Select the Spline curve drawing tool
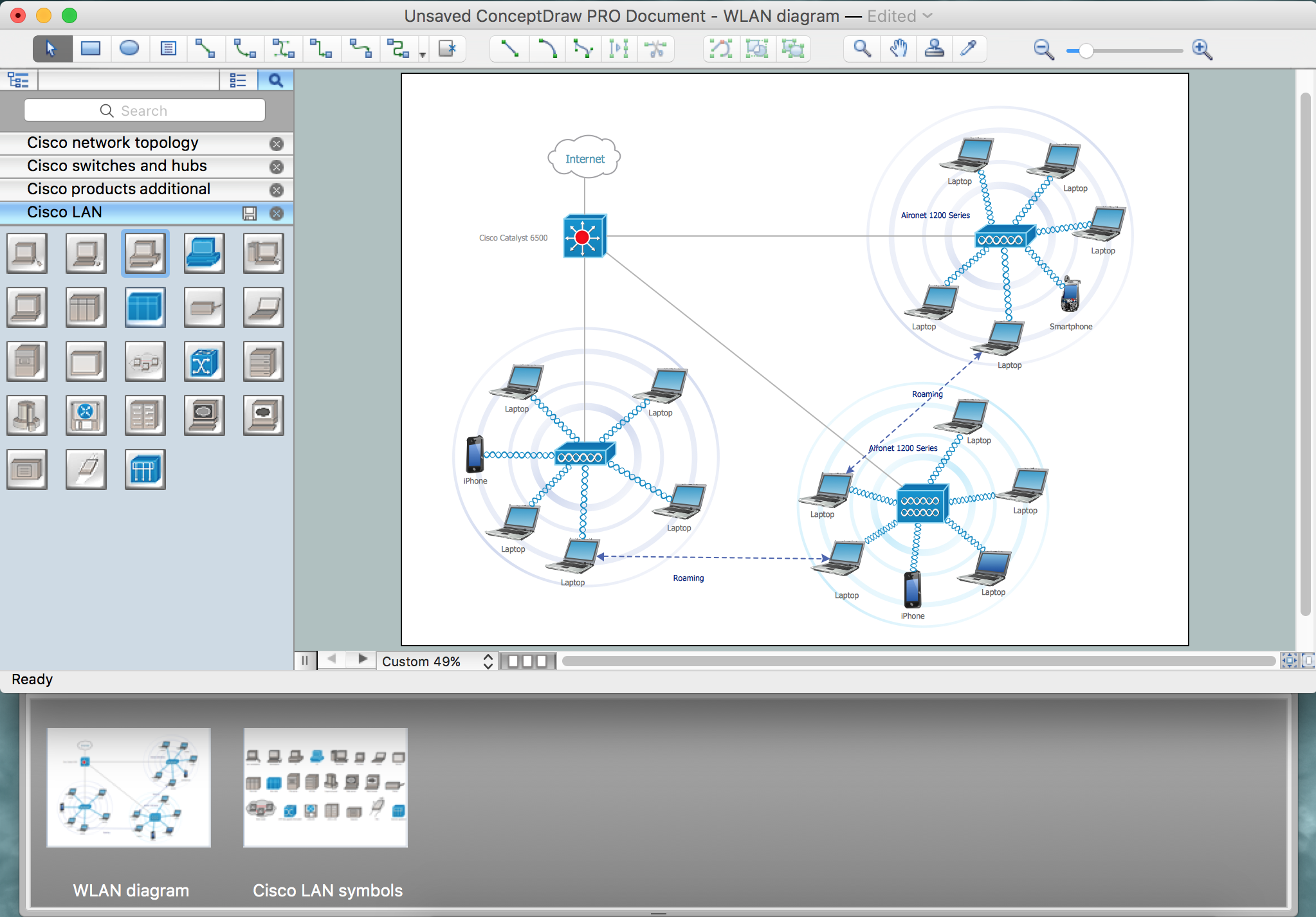This screenshot has width=1316, height=917. [x=583, y=49]
